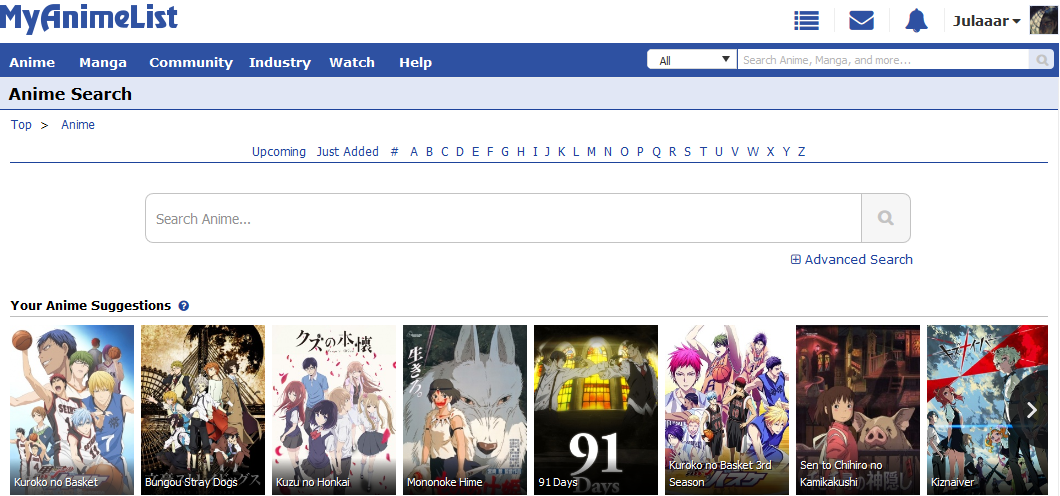Image resolution: width=1060 pixels, height=496 pixels.
Task: Click the Anime breadcrumb link
Action: [x=78, y=124]
